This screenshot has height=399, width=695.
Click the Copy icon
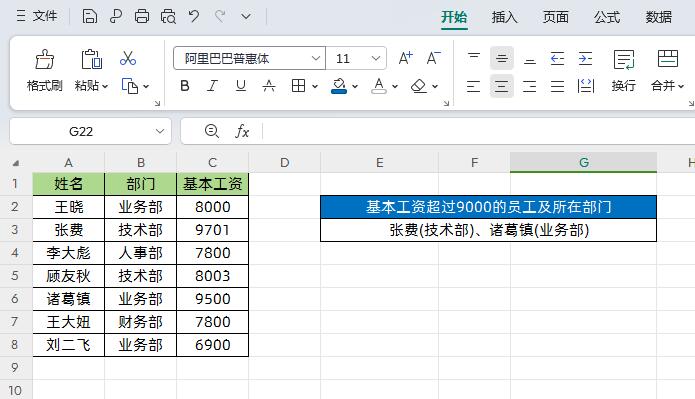pyautogui.click(x=129, y=86)
